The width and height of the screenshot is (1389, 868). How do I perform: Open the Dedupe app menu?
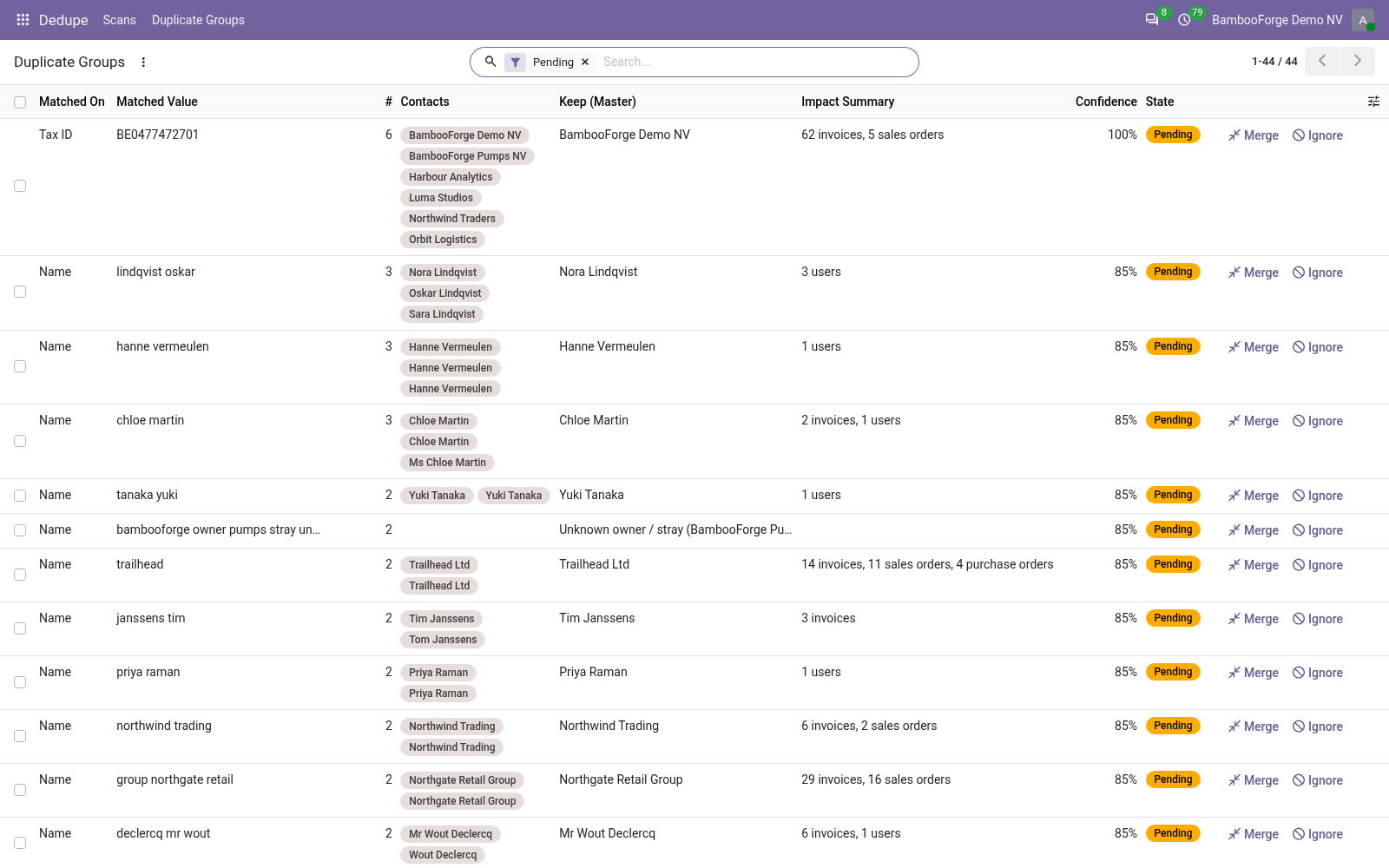[63, 20]
